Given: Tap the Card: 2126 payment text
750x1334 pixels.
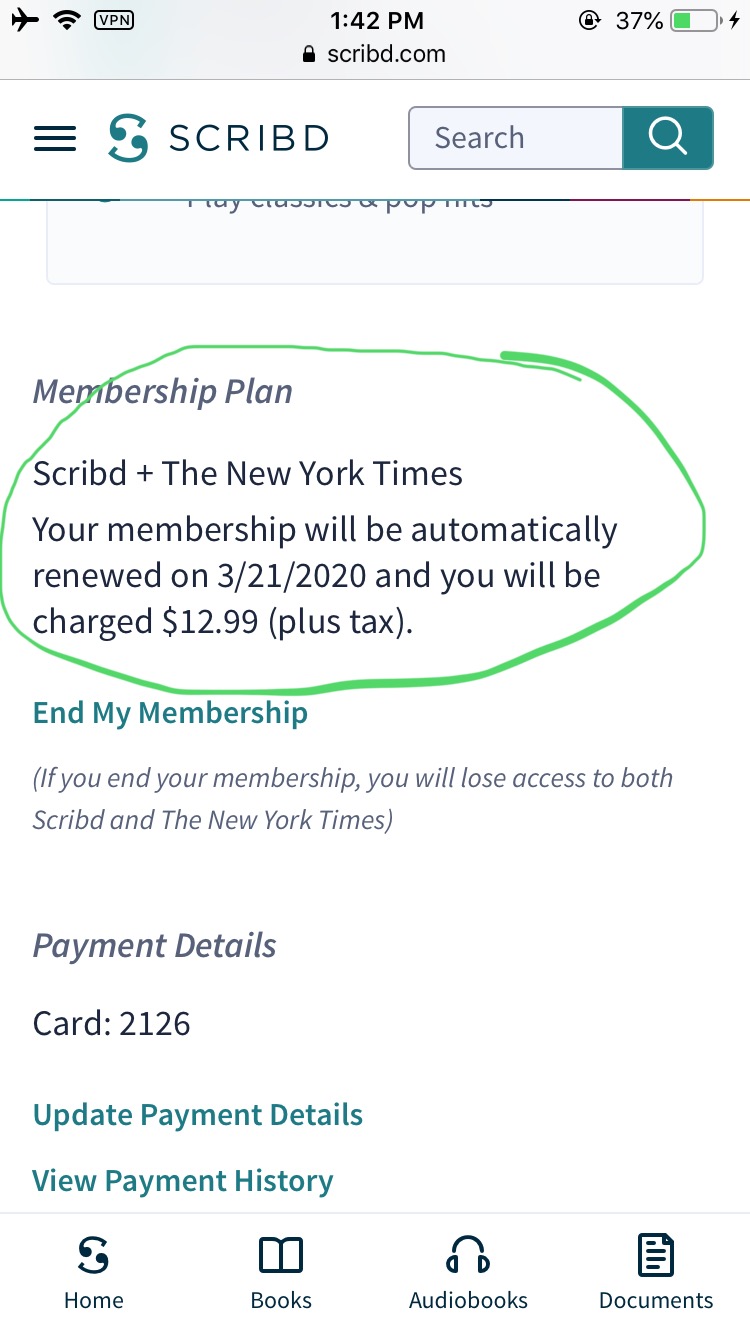Looking at the screenshot, I should coord(111,1023).
